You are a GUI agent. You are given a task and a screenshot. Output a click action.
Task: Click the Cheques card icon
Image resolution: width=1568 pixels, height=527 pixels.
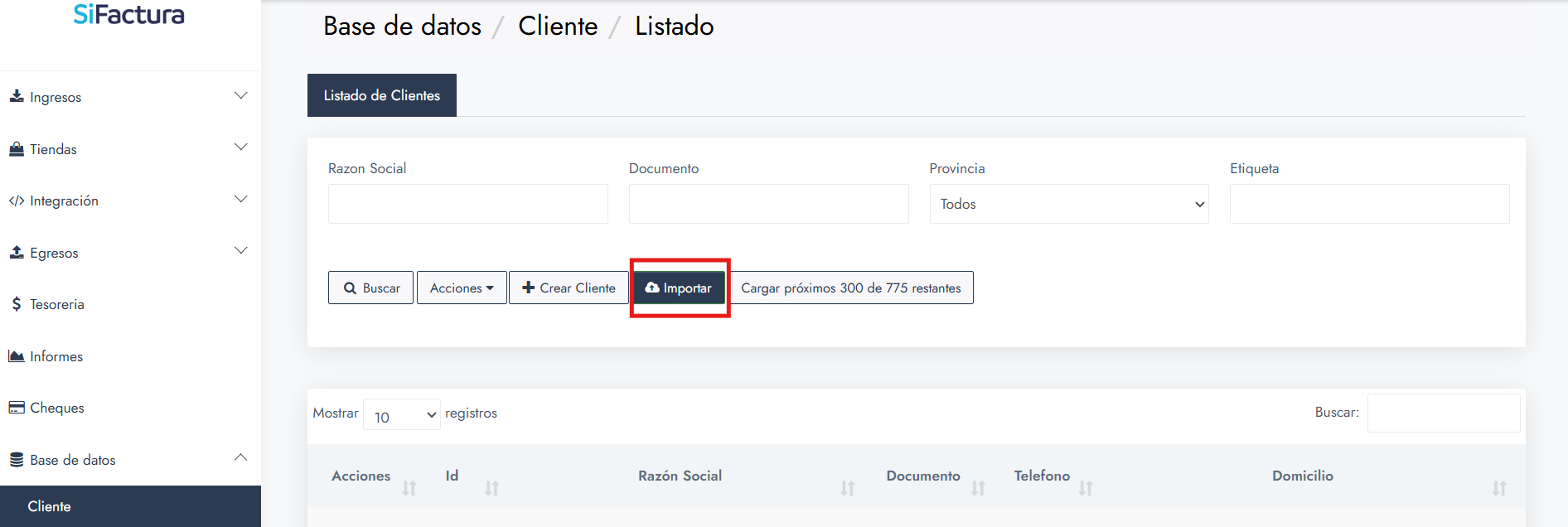coord(17,408)
